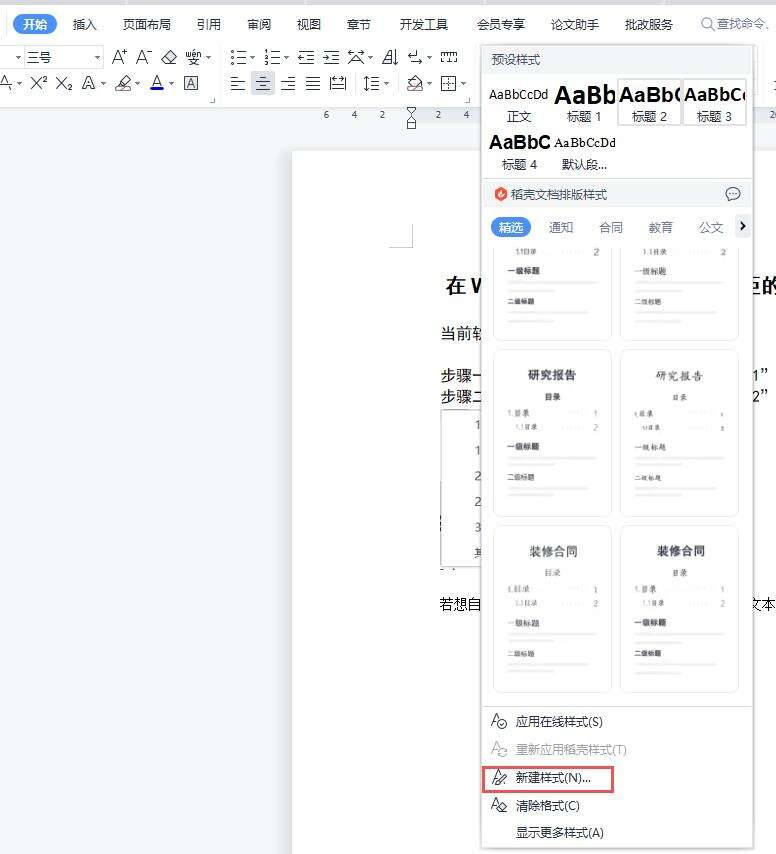Click the paragraph shading bucket icon
Screen dimensions: 776x854
click(415, 83)
